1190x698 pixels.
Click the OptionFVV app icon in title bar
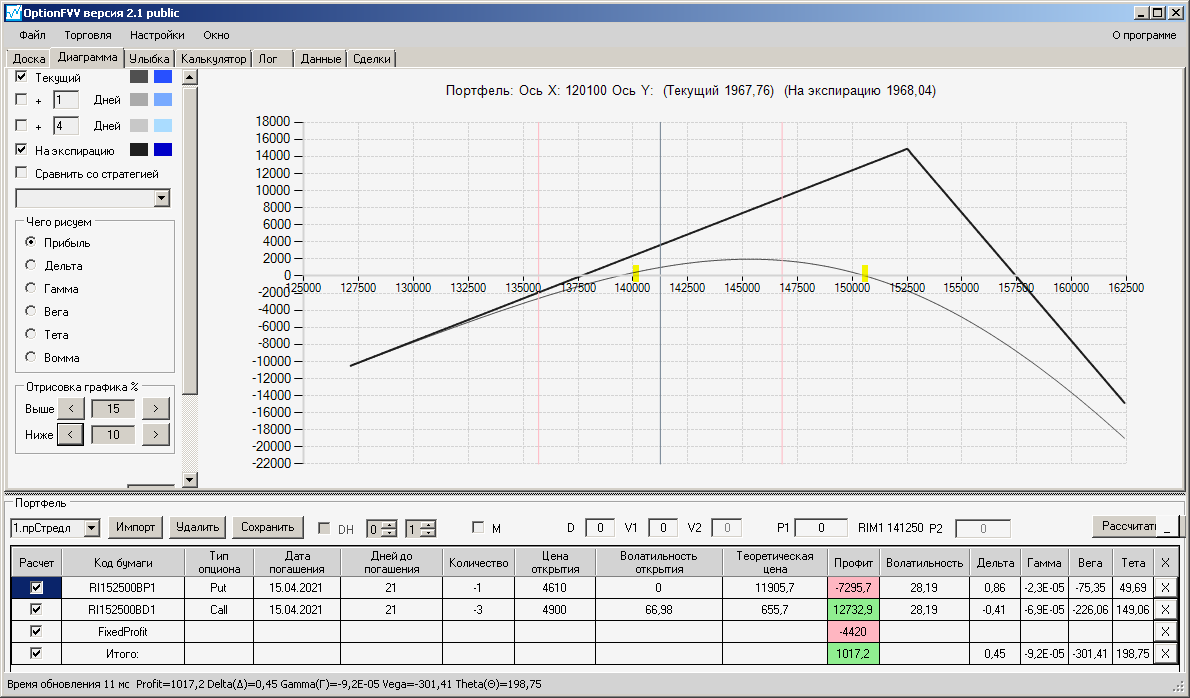[x=13, y=13]
